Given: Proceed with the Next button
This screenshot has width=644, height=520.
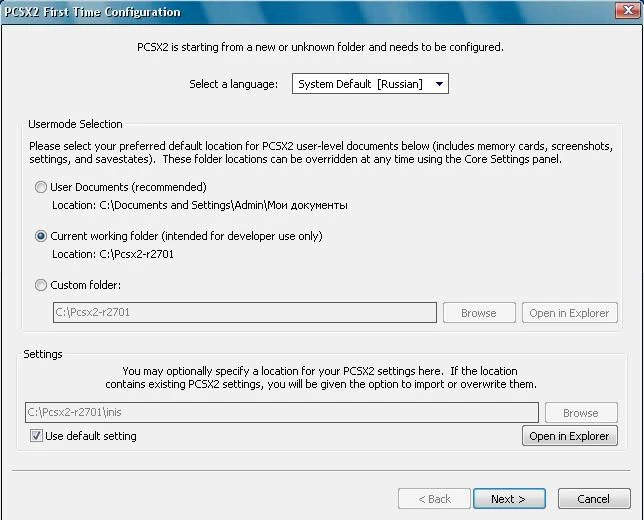Looking at the screenshot, I should 509,499.
